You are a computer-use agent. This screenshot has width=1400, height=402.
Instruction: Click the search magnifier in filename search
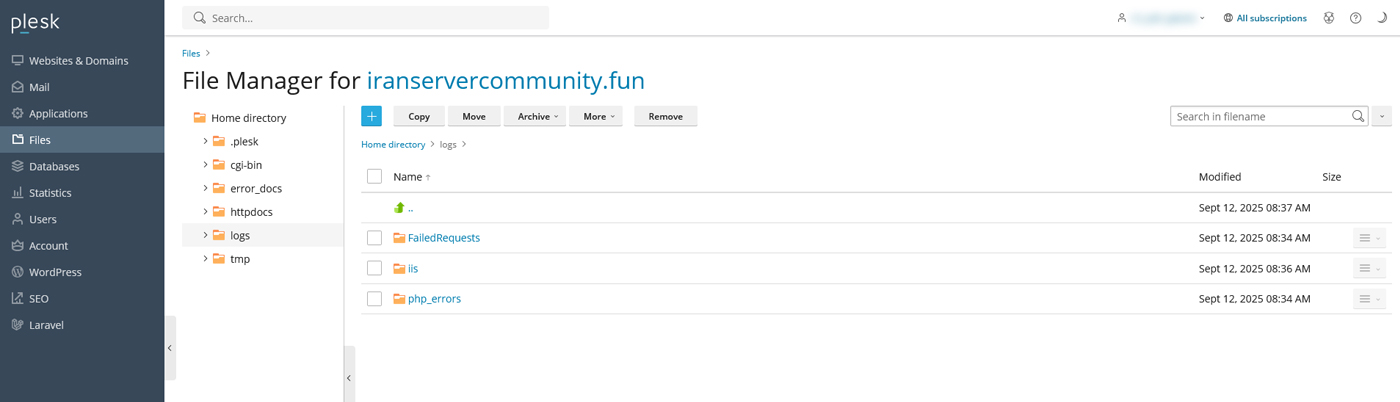tap(1358, 117)
